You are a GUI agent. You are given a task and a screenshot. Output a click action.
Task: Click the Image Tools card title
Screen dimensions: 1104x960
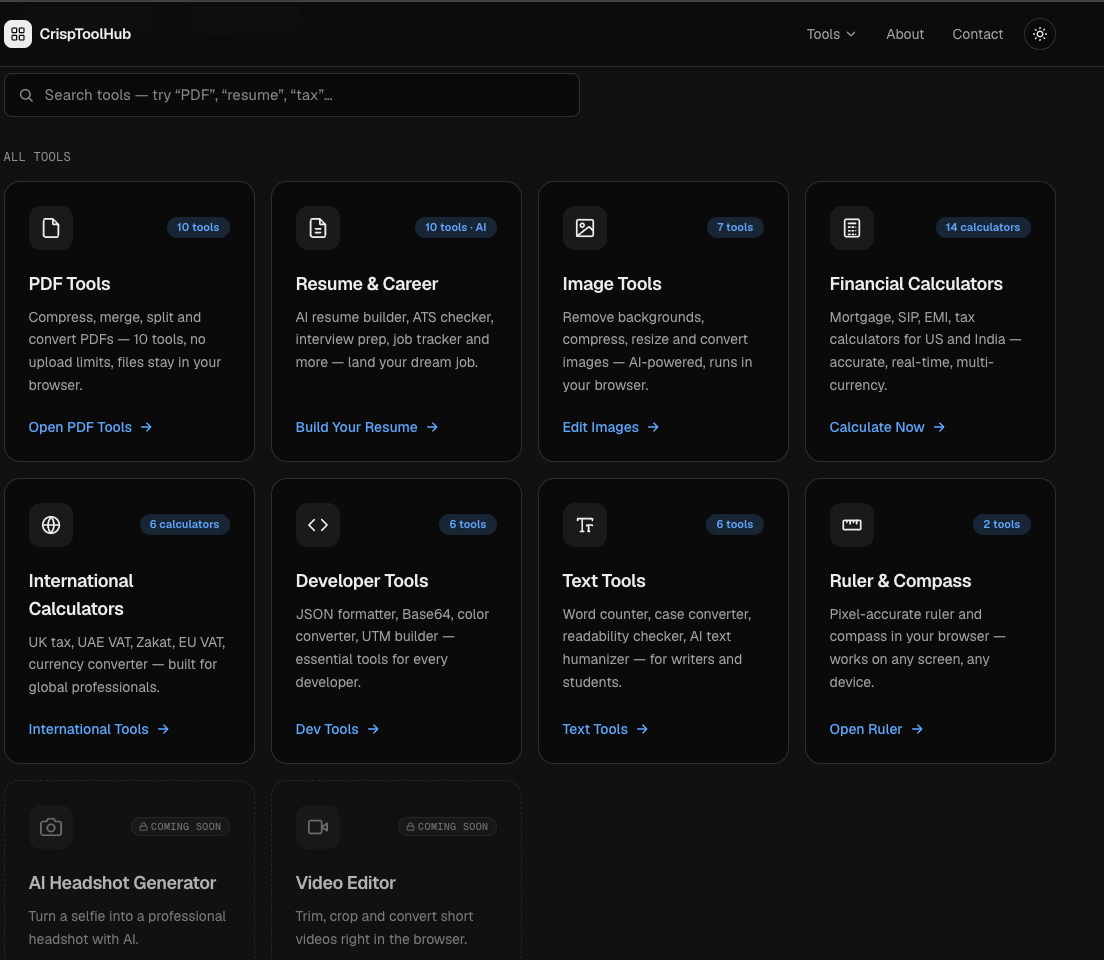(612, 284)
